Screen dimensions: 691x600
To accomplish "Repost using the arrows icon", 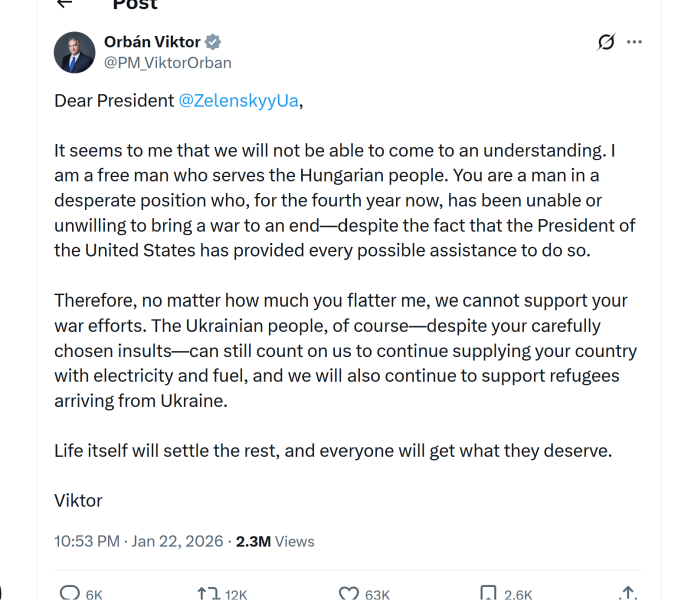I will (208, 593).
